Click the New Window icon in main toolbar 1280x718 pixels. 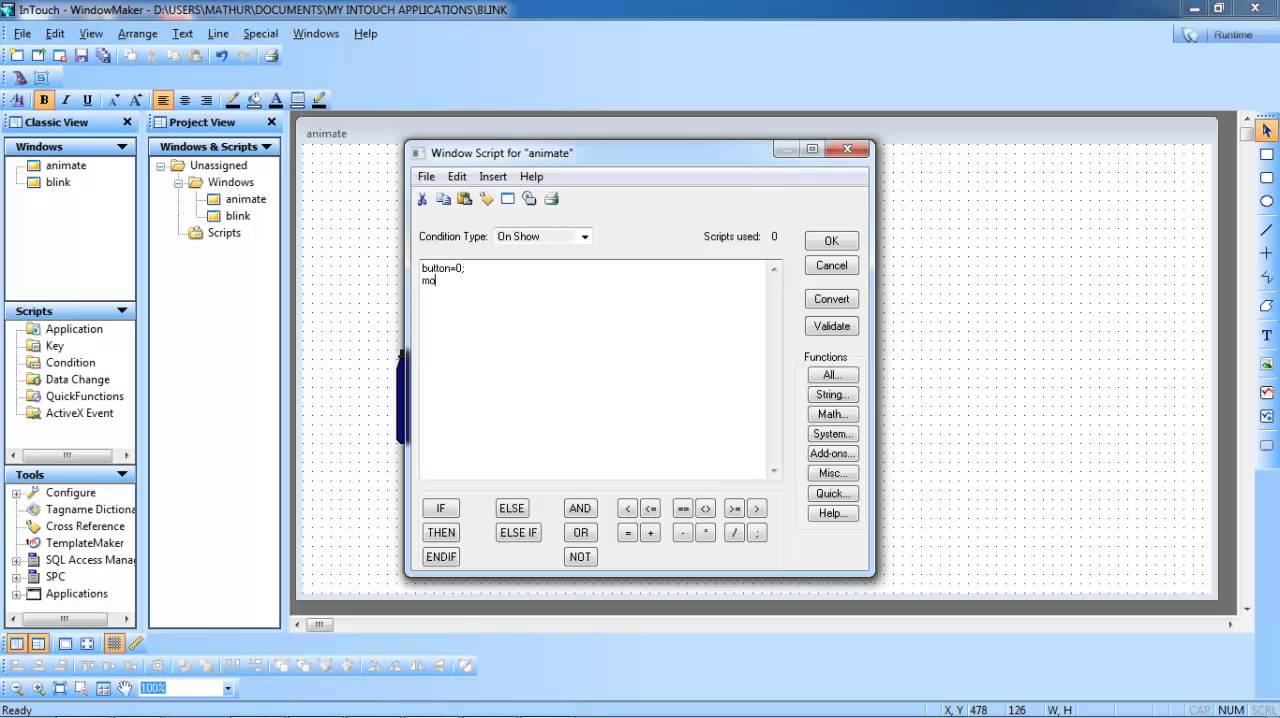click(x=16, y=56)
